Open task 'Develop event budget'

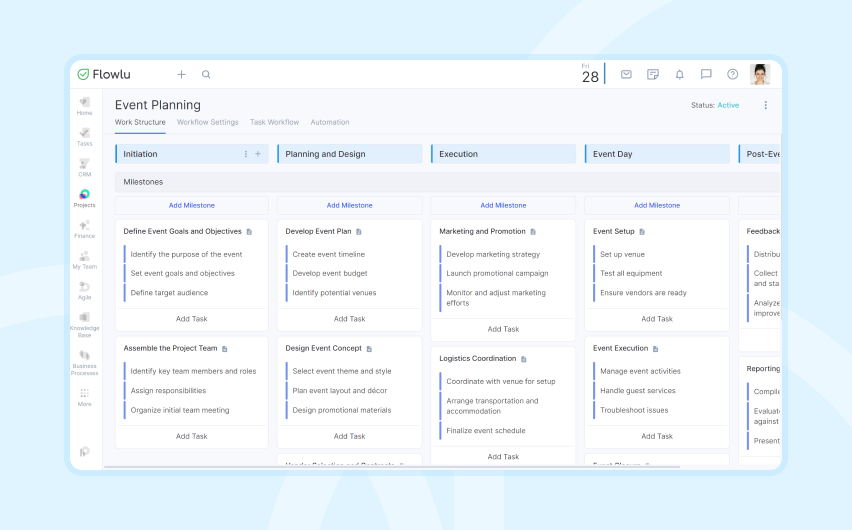(x=330, y=273)
